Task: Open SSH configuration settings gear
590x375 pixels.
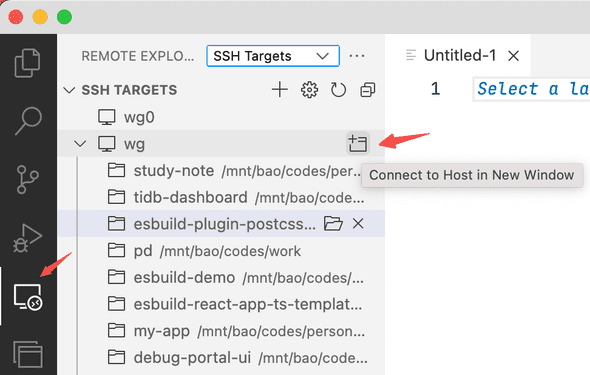Action: point(309,90)
